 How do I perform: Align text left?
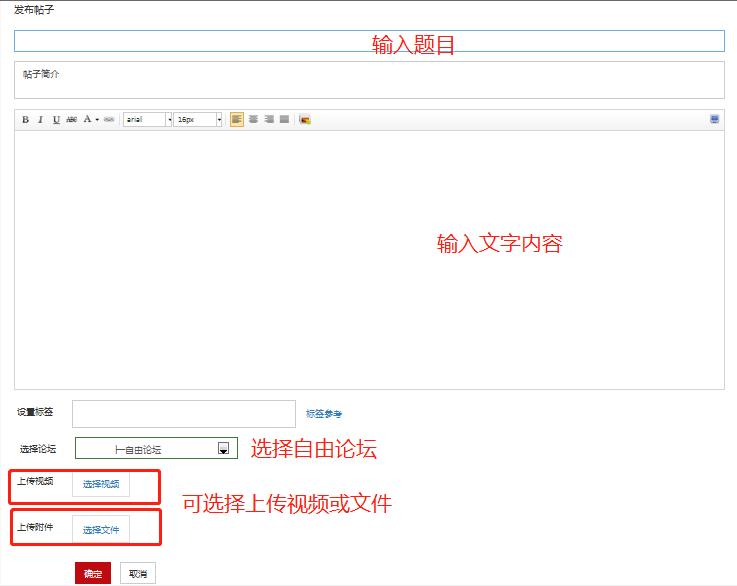[237, 120]
